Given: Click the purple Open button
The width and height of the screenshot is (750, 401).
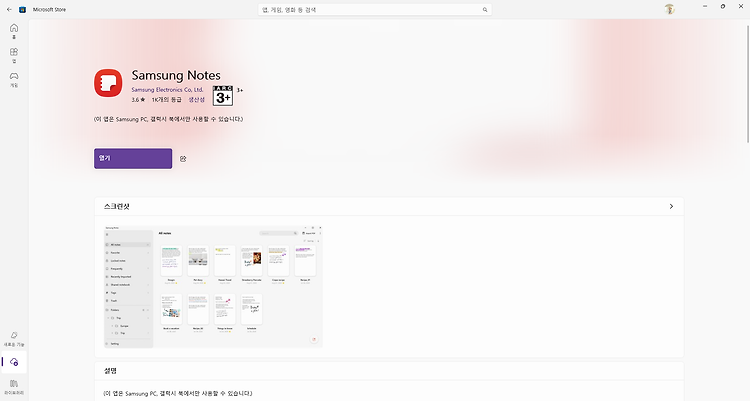Looking at the screenshot, I should coord(133,158).
